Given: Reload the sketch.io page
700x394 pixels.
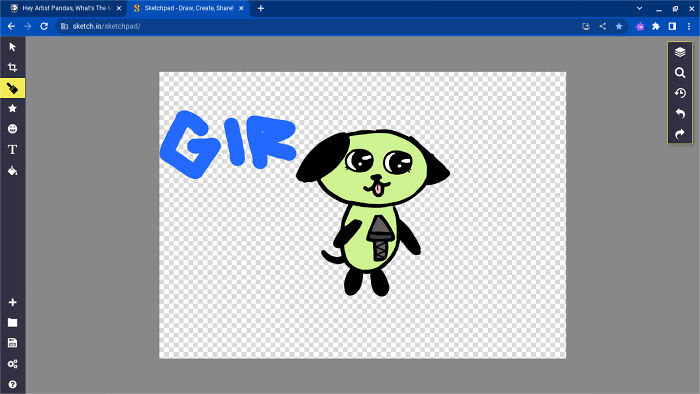Looking at the screenshot, I should (x=44, y=26).
